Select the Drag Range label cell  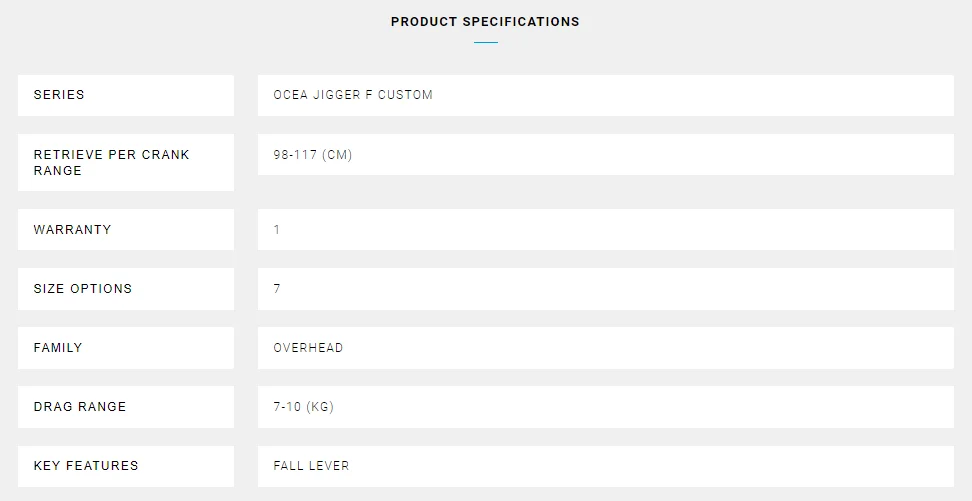coord(126,407)
